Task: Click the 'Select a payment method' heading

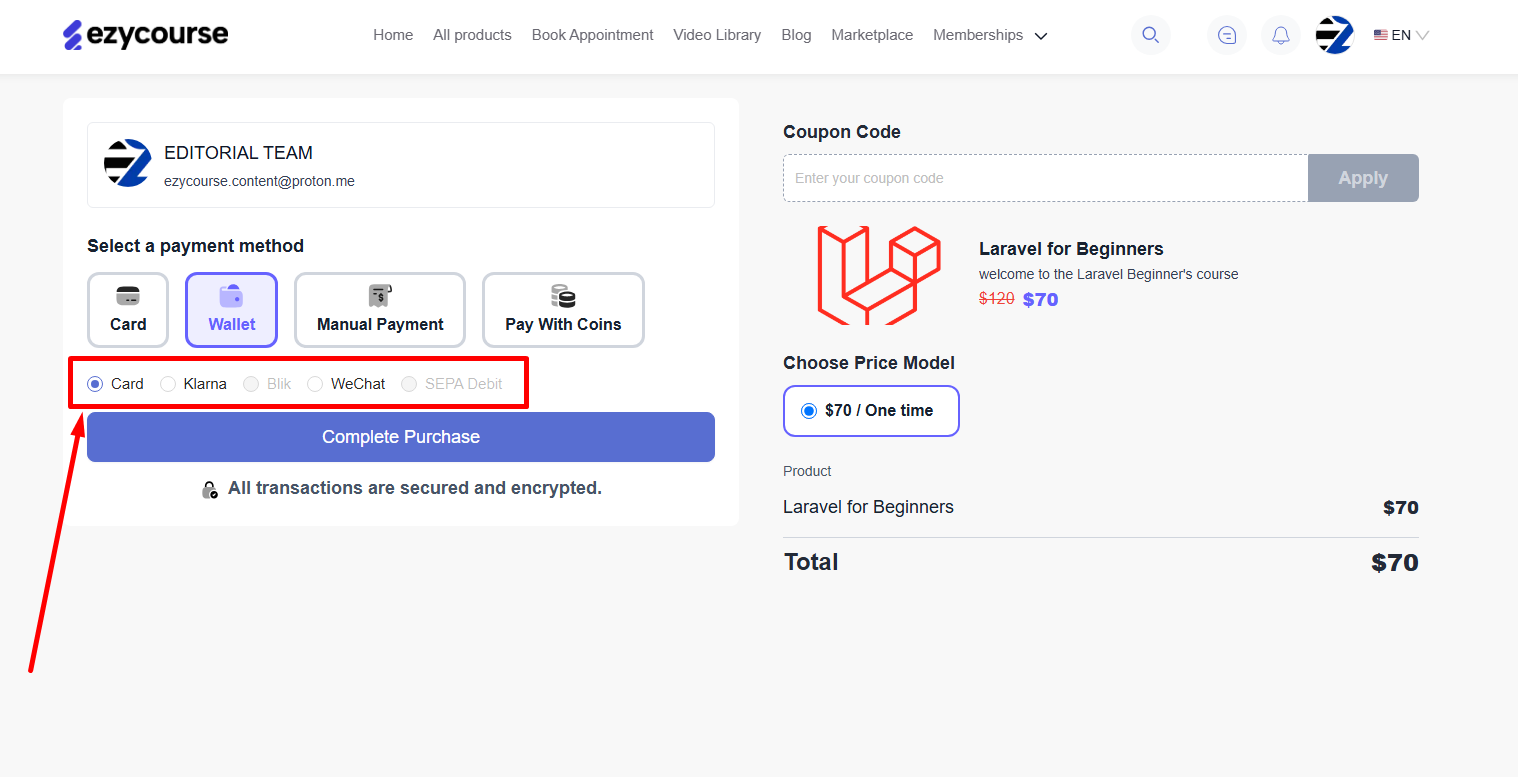Action: pos(195,246)
